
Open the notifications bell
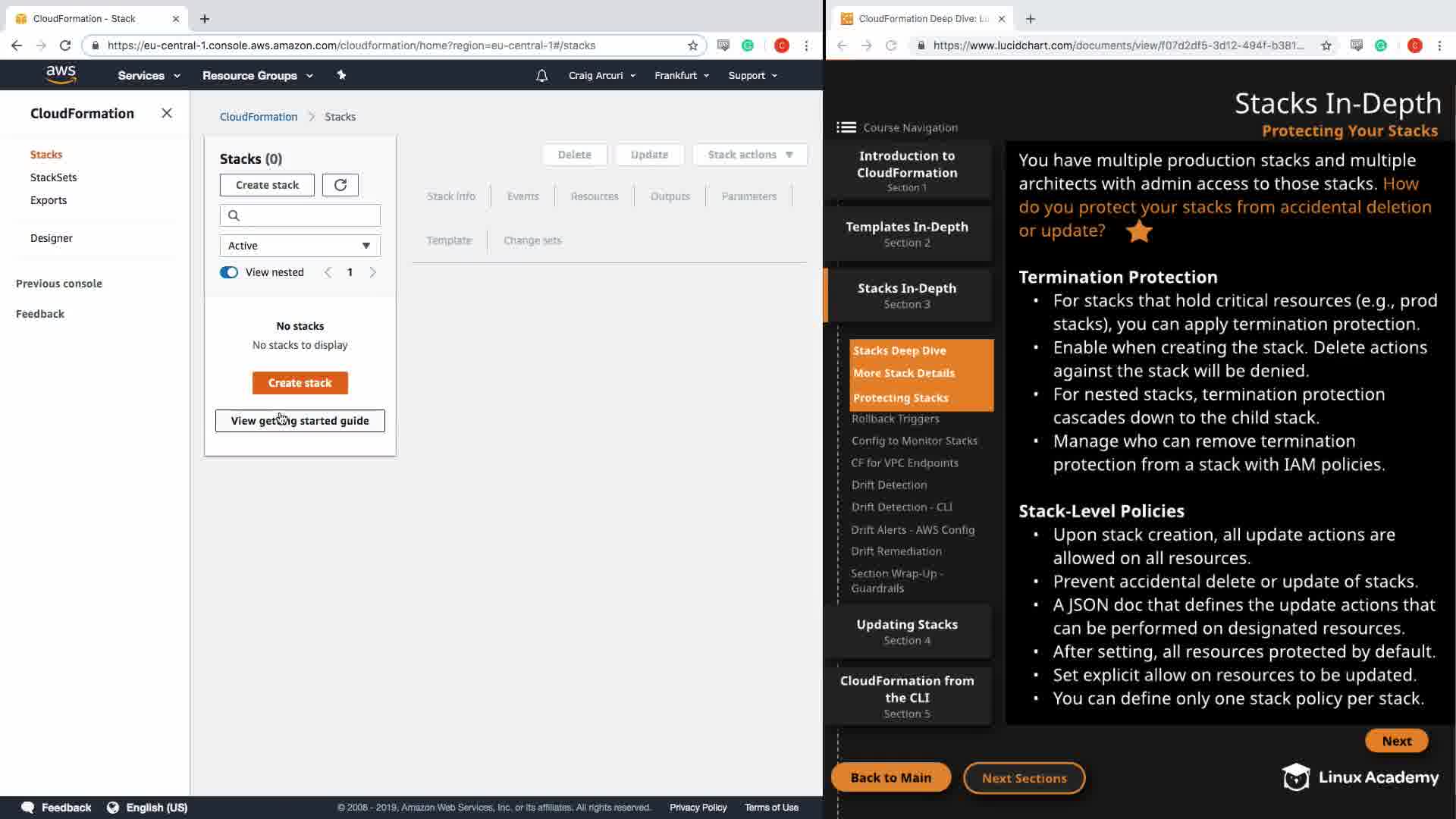[541, 76]
